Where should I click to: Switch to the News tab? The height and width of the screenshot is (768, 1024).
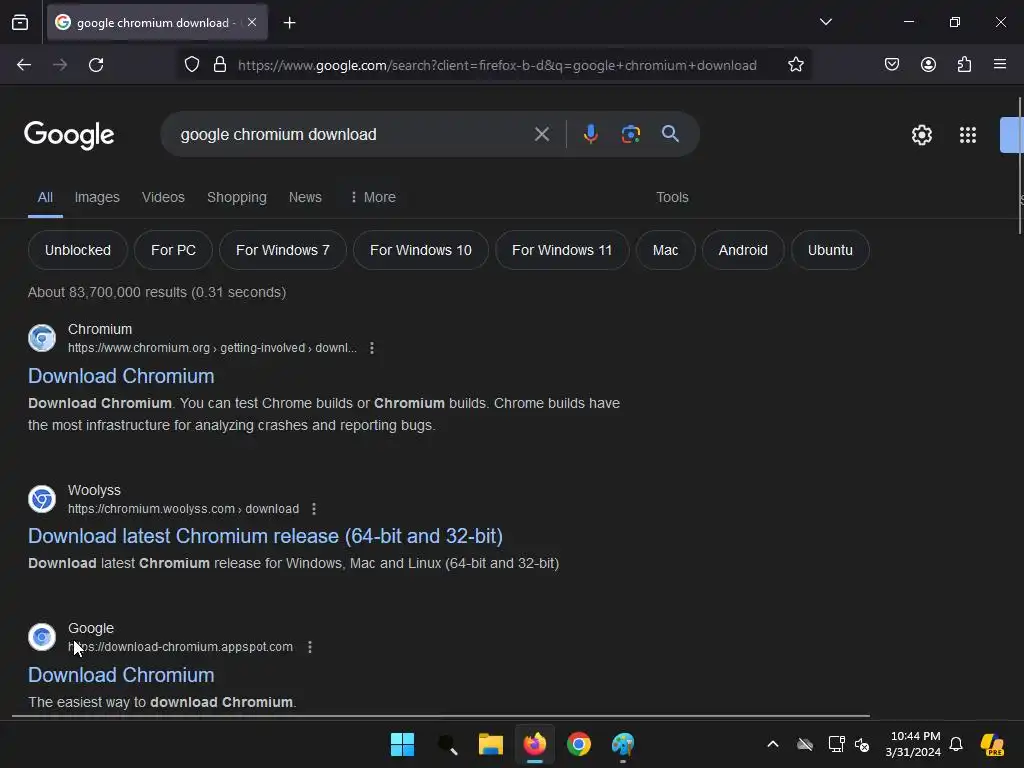[x=305, y=197]
